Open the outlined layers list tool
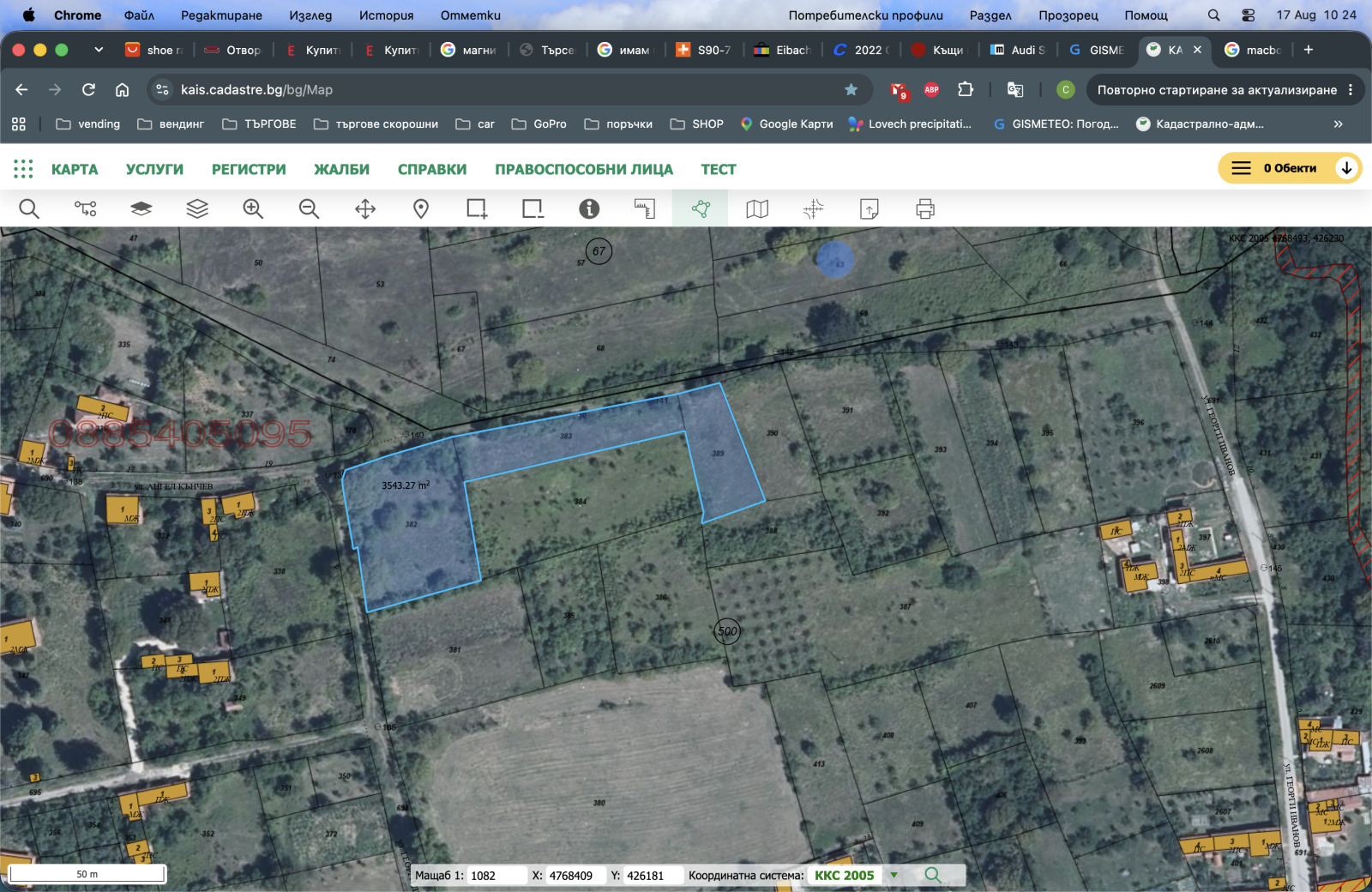Screen dimensions: 1372x892 pyautogui.click(x=197, y=208)
